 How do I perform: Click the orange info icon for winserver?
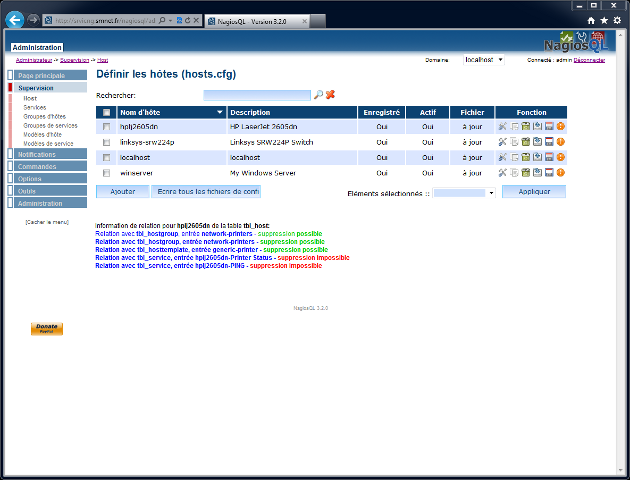(561, 172)
